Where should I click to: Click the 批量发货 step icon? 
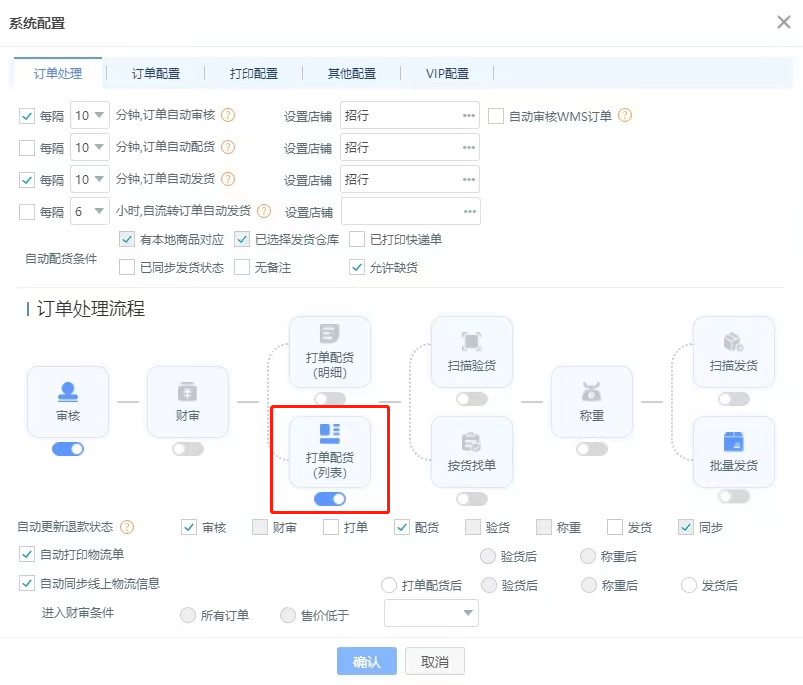(x=733, y=441)
